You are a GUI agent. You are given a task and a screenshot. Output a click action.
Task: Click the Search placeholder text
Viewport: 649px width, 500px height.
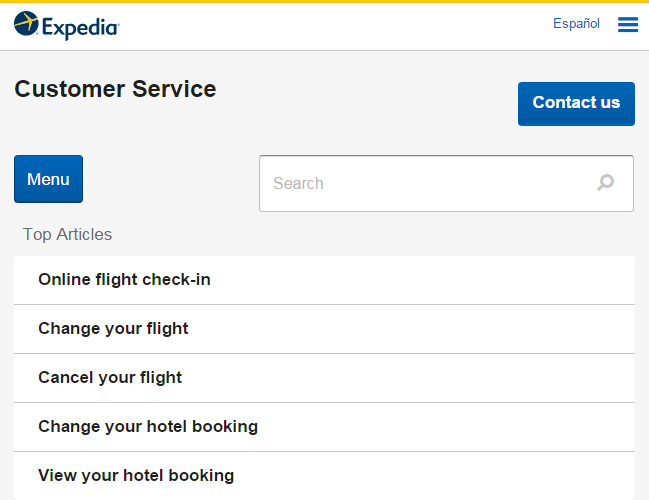[x=298, y=183]
